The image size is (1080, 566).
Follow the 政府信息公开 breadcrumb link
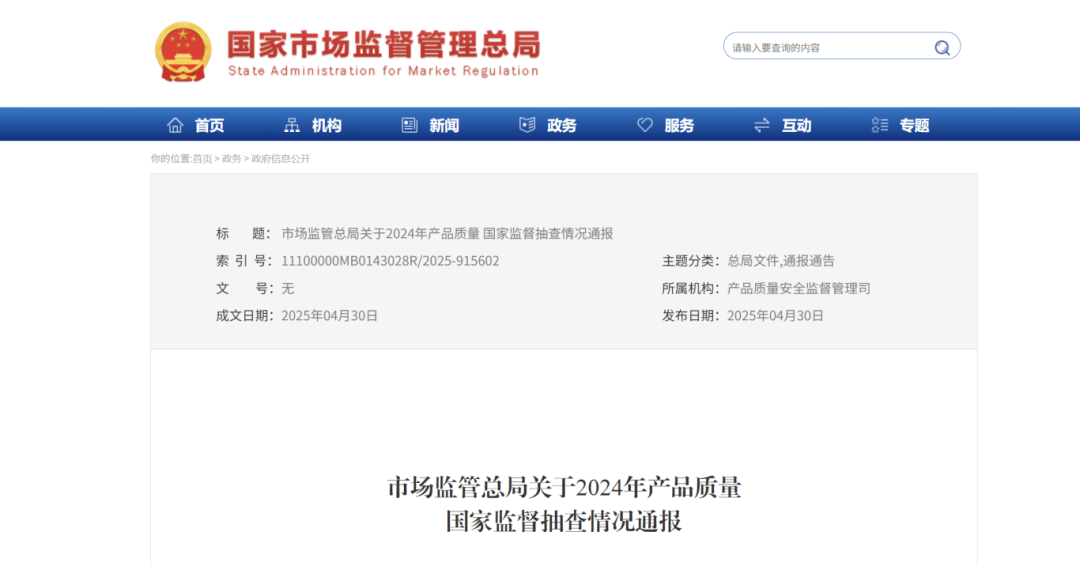pos(281,159)
